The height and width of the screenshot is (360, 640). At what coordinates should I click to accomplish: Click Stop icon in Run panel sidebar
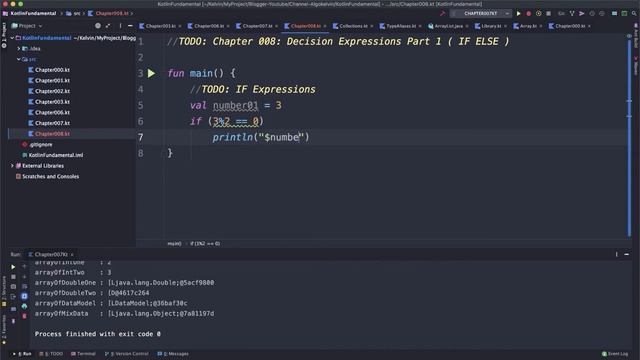click(13, 277)
